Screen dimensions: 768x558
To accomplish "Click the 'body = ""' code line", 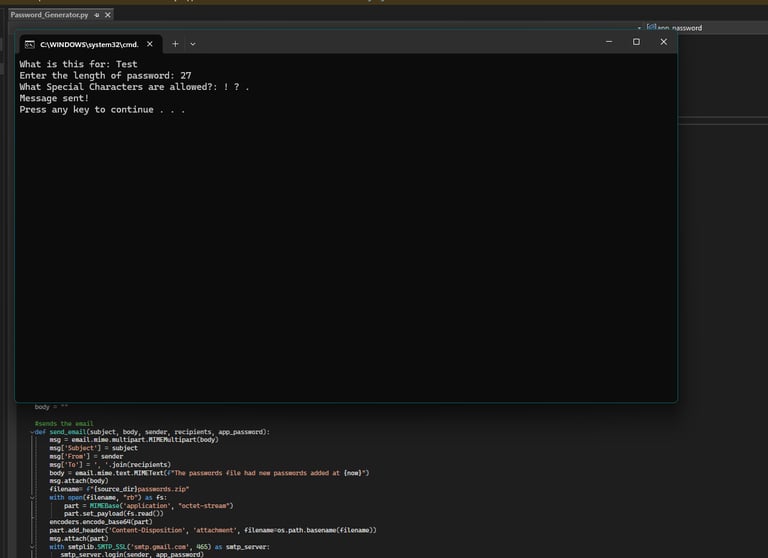I will coord(51,407).
